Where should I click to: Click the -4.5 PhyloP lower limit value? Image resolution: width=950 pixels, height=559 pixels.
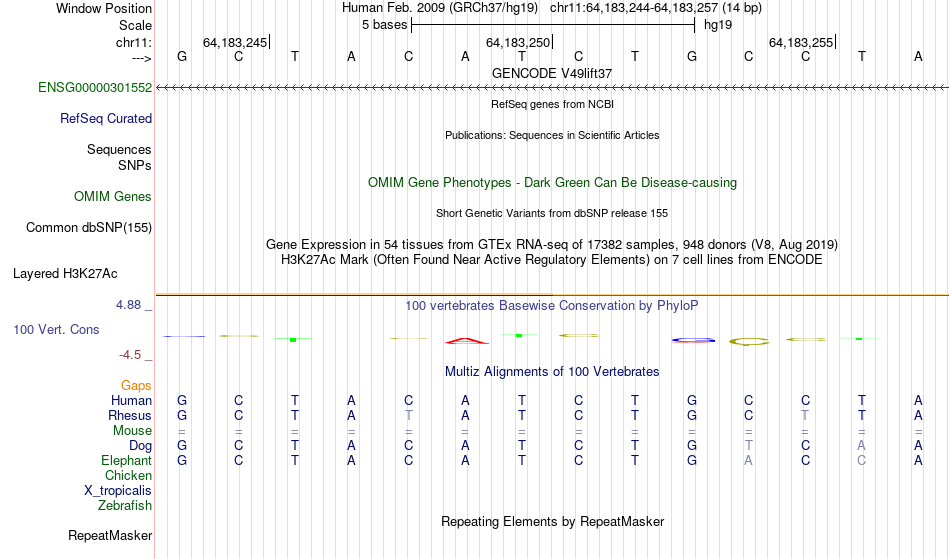tap(130, 354)
